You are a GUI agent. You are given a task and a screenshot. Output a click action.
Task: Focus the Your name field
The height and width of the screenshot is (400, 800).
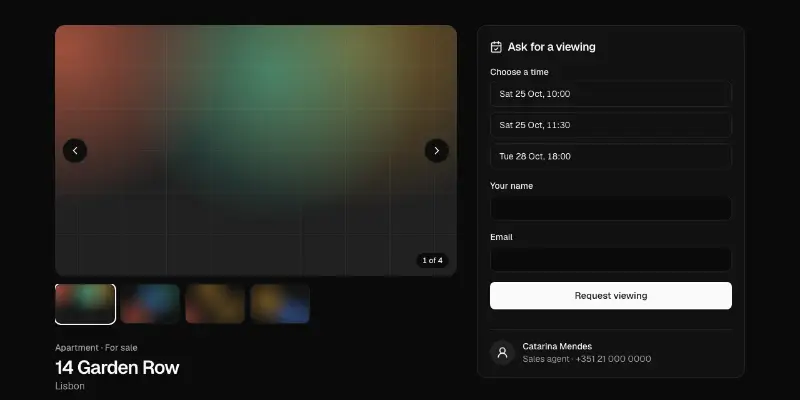[x=611, y=208]
